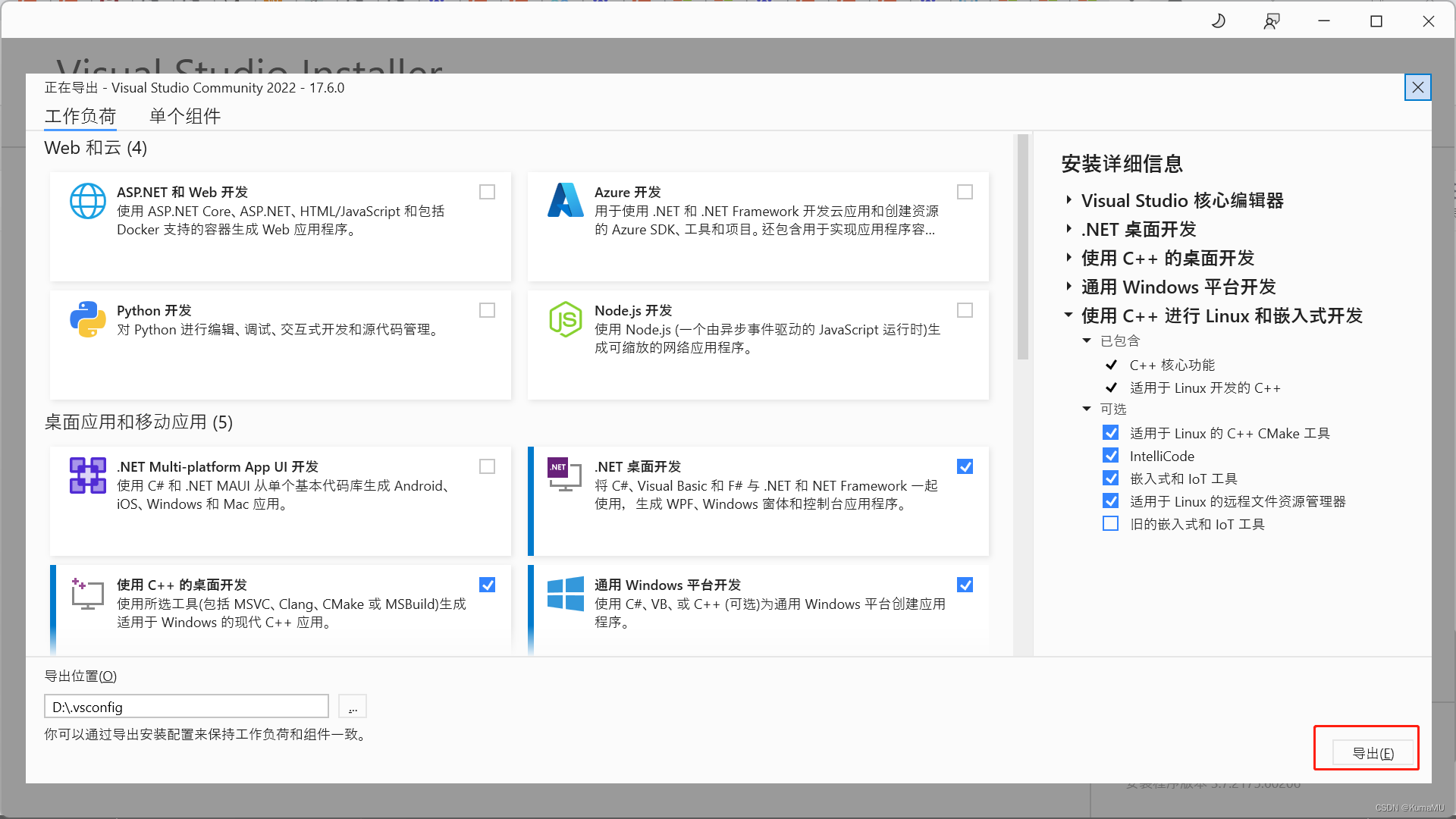Enable the Python 开发 workload checkbox
The image size is (1456, 819).
(x=487, y=310)
